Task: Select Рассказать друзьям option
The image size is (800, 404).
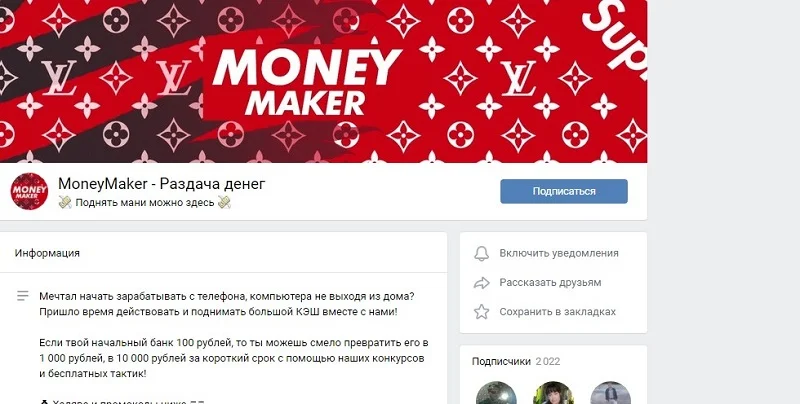Action: click(x=550, y=282)
